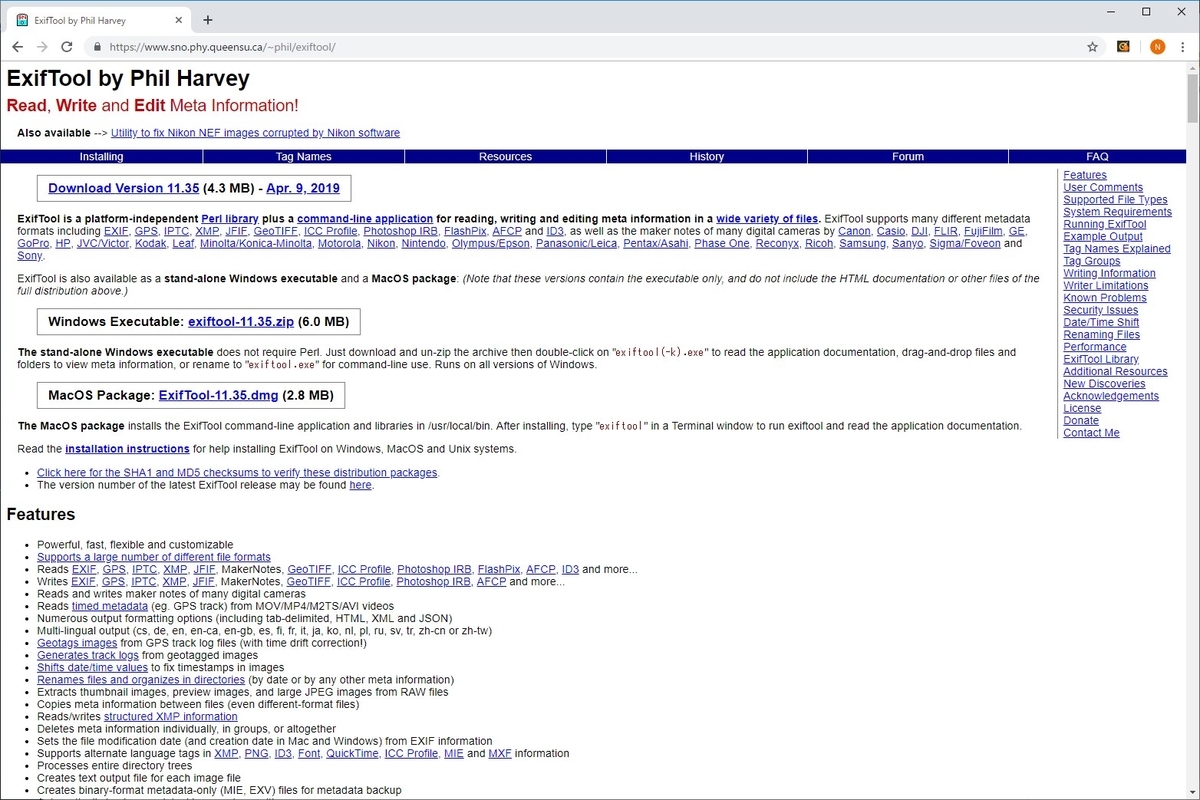This screenshot has width=1200, height=800.
Task: Open the FAQ navigation tab
Action: (1098, 157)
